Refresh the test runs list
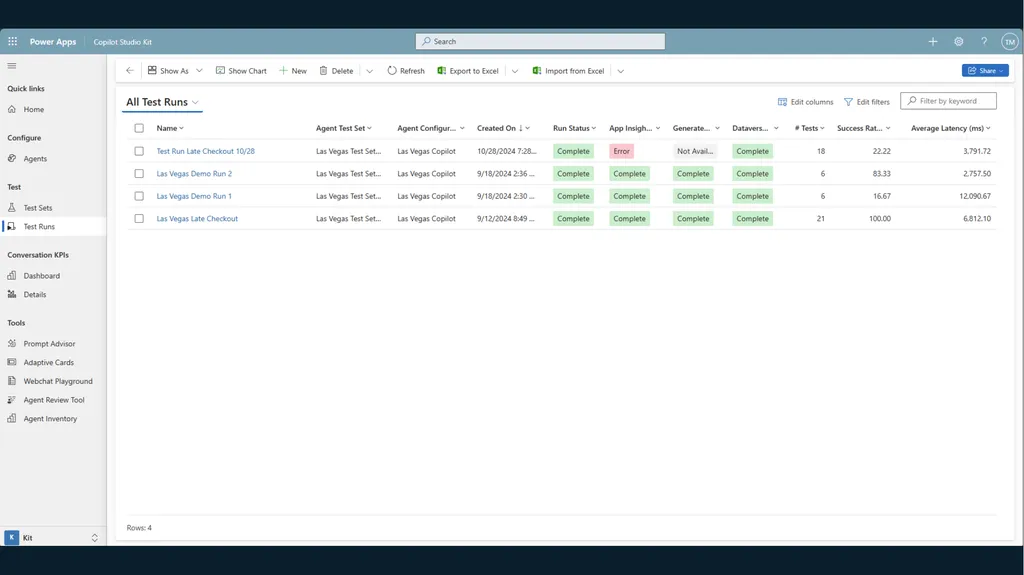 406,71
